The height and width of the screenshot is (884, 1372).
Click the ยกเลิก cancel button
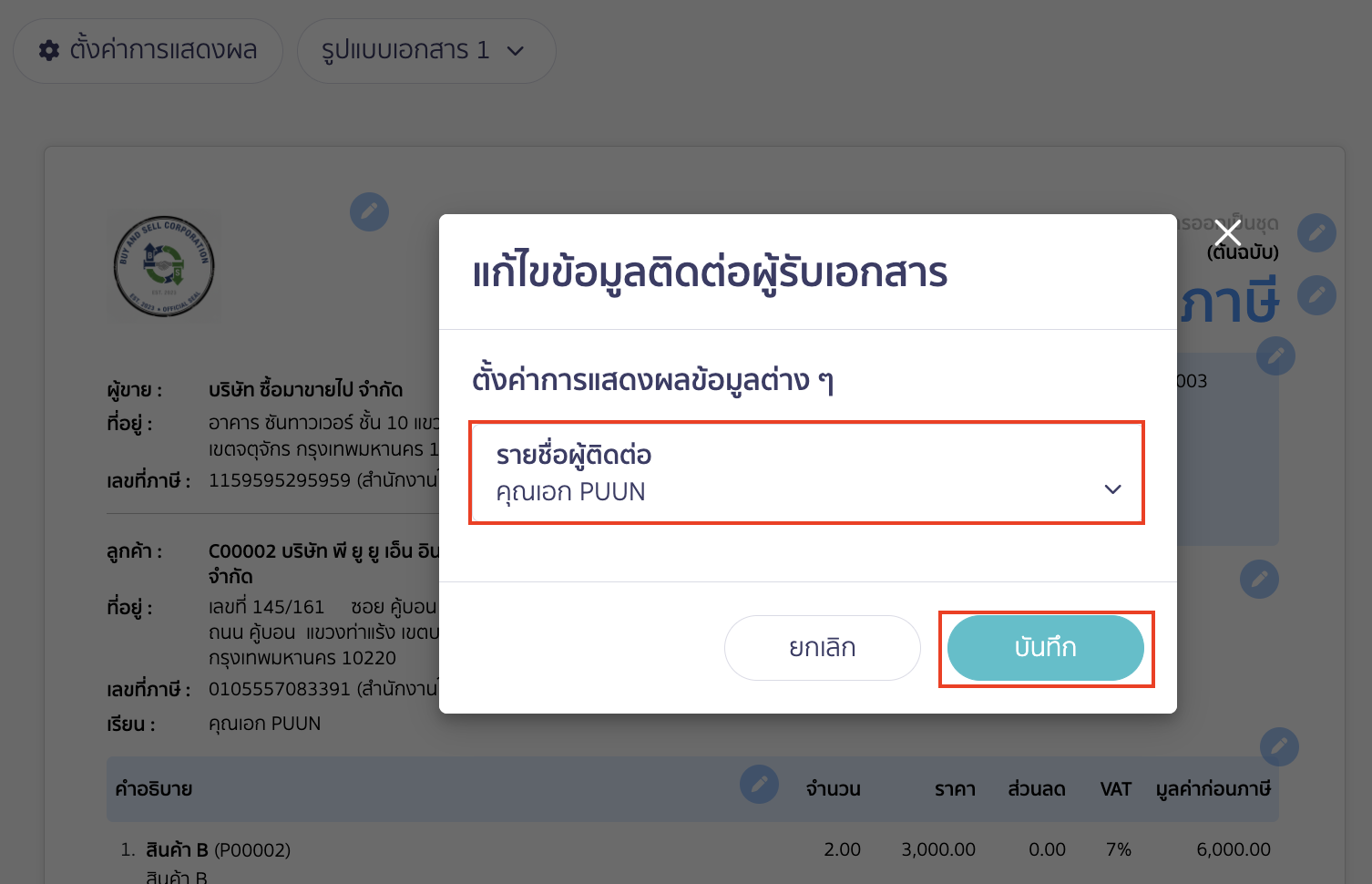coord(822,647)
